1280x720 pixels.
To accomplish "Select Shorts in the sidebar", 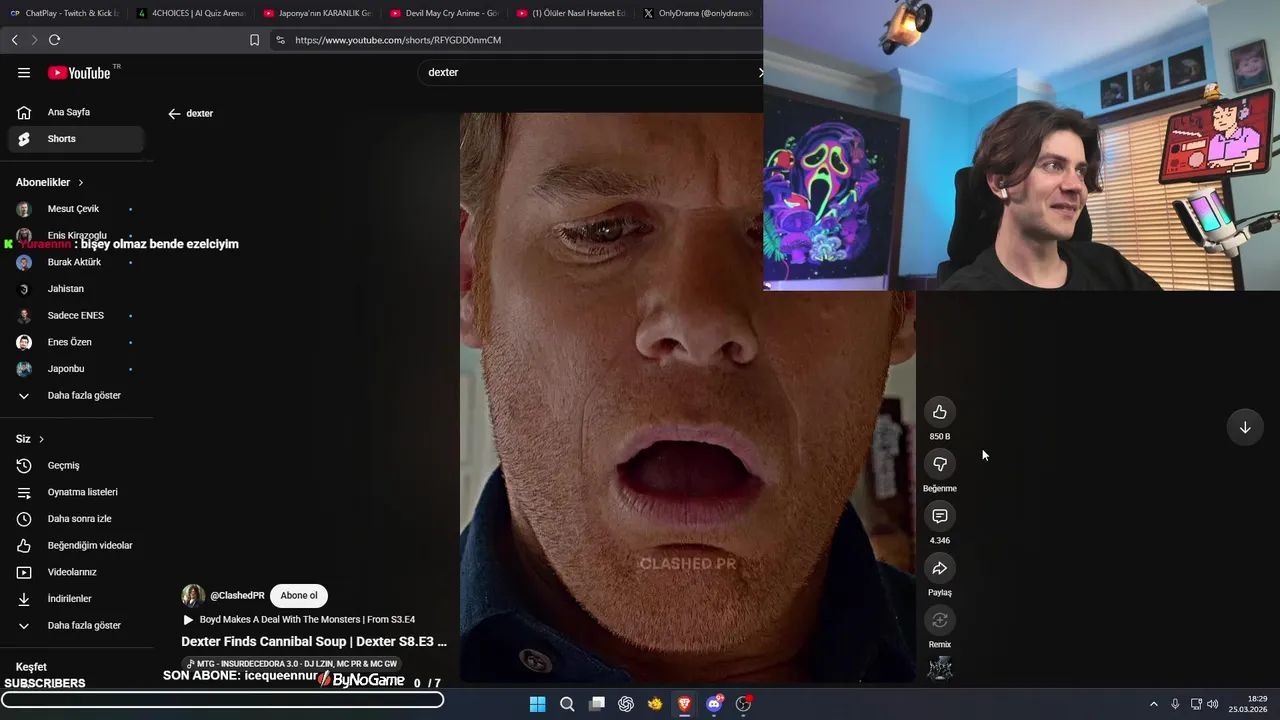I will coord(77,139).
